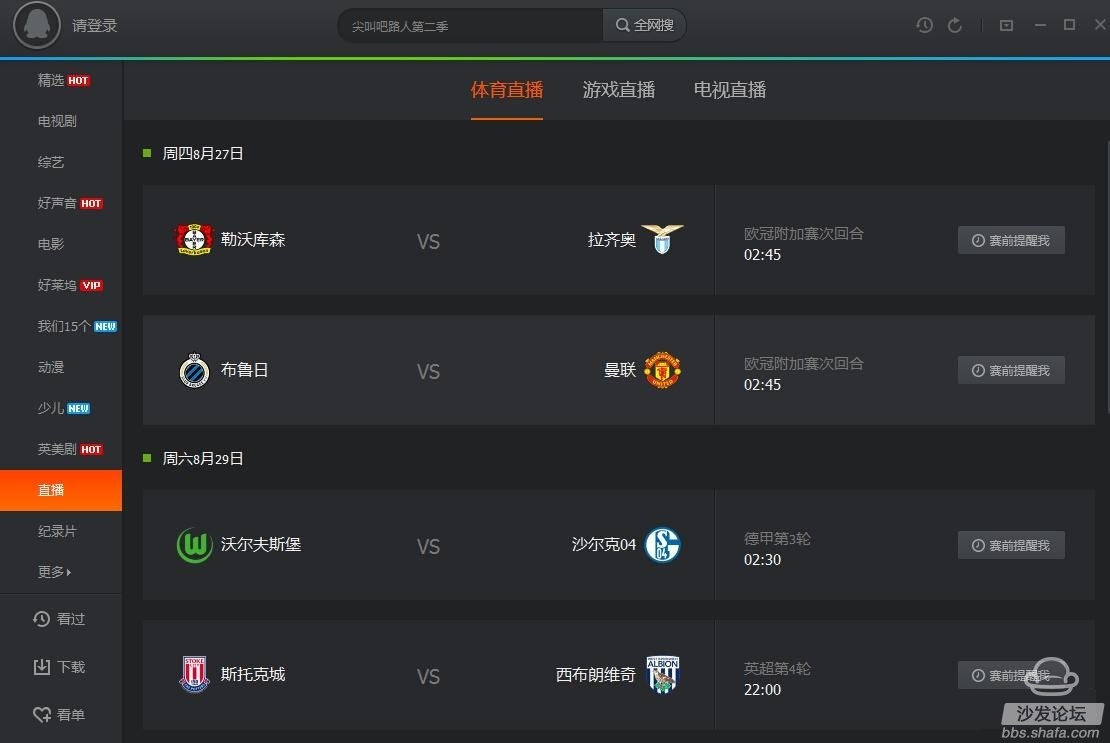Viewport: 1110px width, 743px height.
Task: Toggle match reminder for Brugge vs Man United
Action: pyautogui.click(x=1011, y=370)
